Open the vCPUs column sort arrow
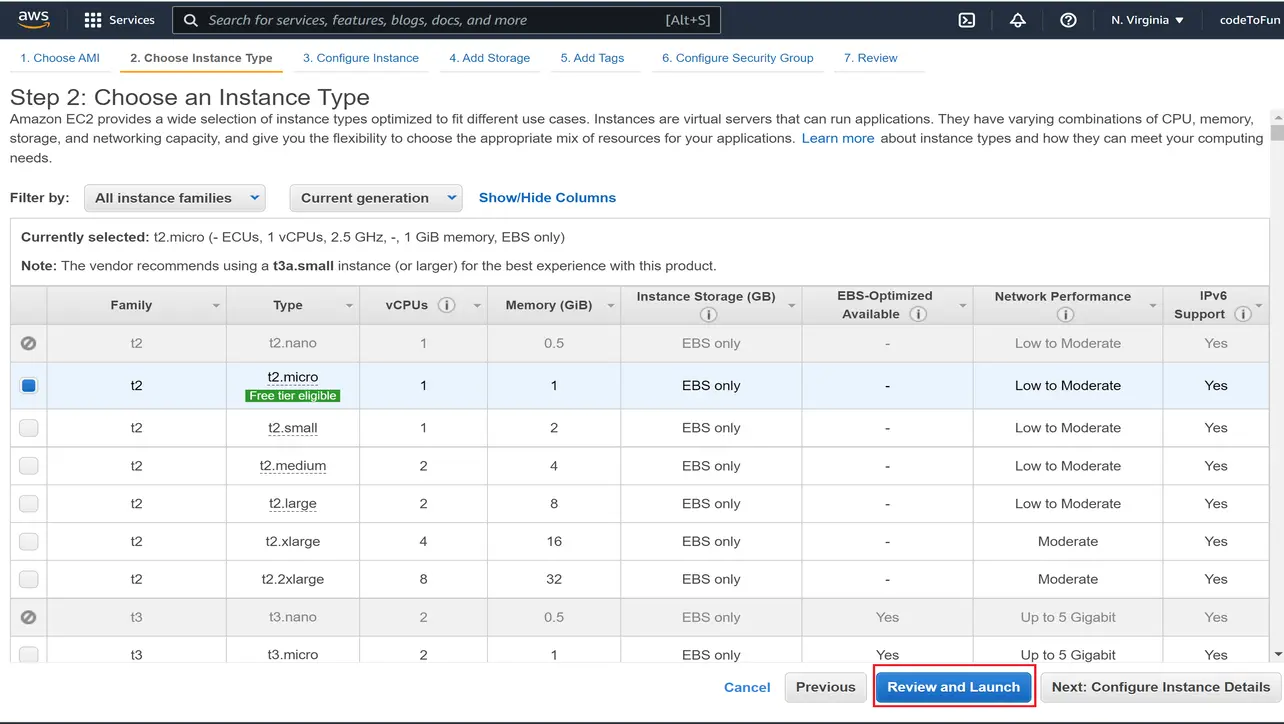 477,306
